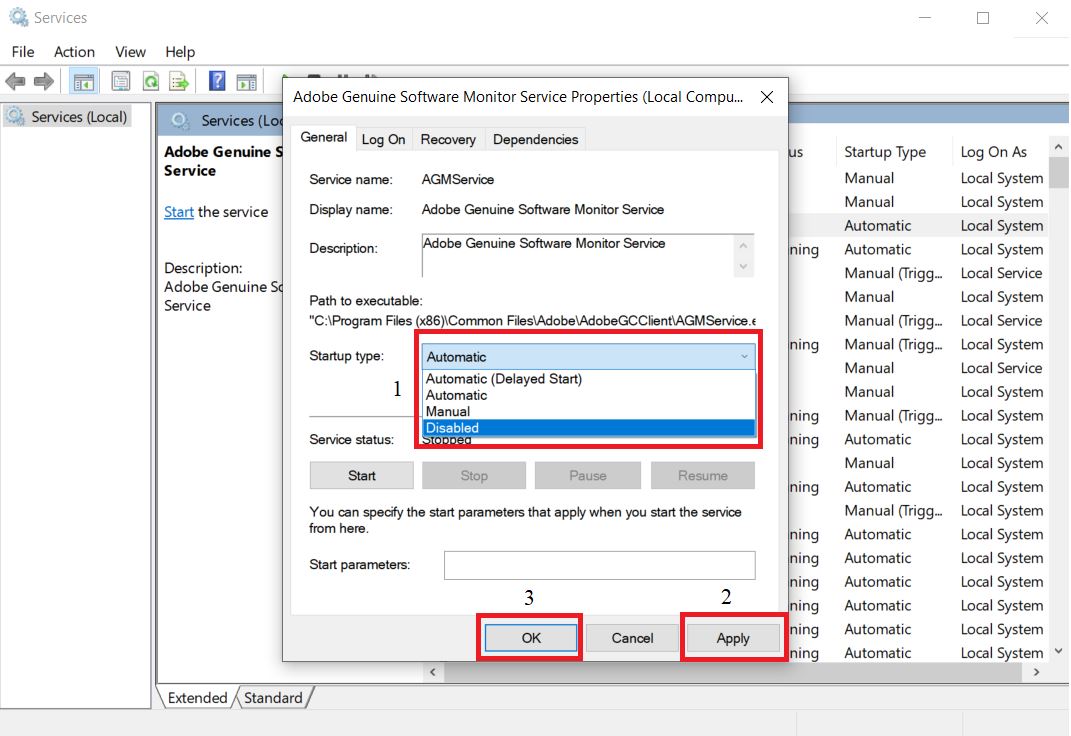Toggle the Show/Hide Console Tree toolbar icon

pyautogui.click(x=84, y=82)
